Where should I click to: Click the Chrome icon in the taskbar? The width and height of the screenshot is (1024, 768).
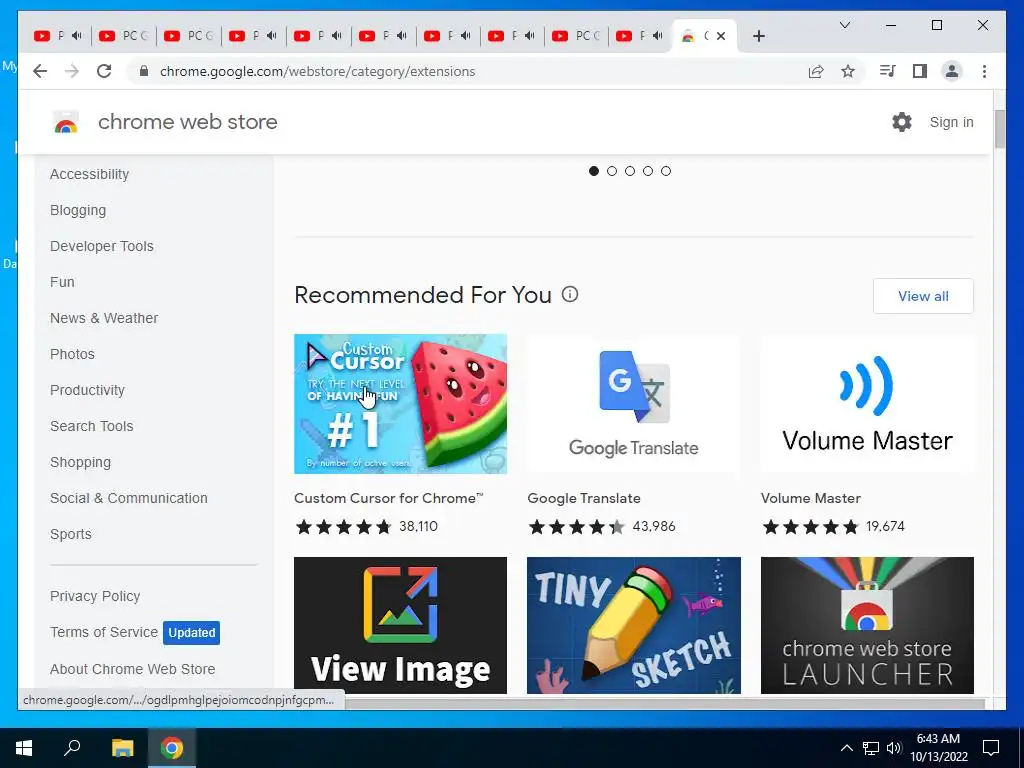(172, 748)
